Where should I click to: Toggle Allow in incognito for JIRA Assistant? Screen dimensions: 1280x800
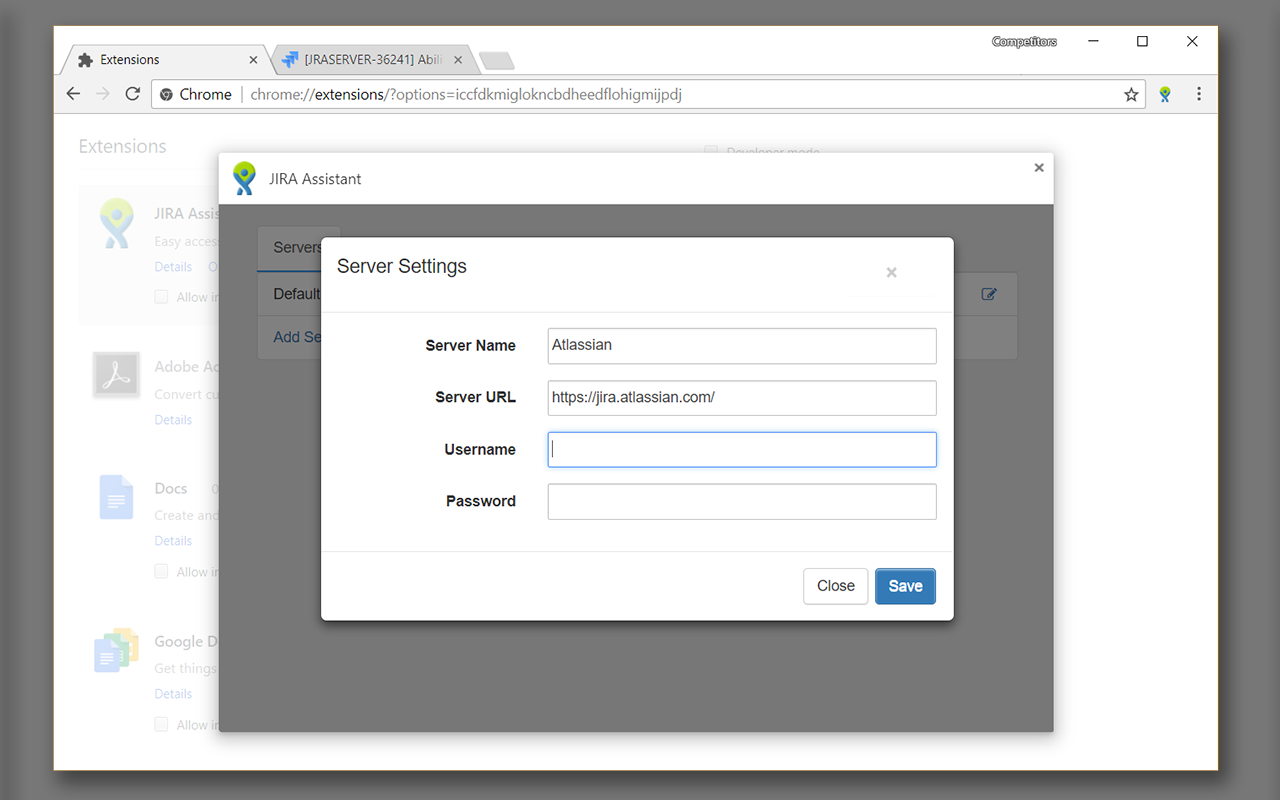pyautogui.click(x=161, y=297)
